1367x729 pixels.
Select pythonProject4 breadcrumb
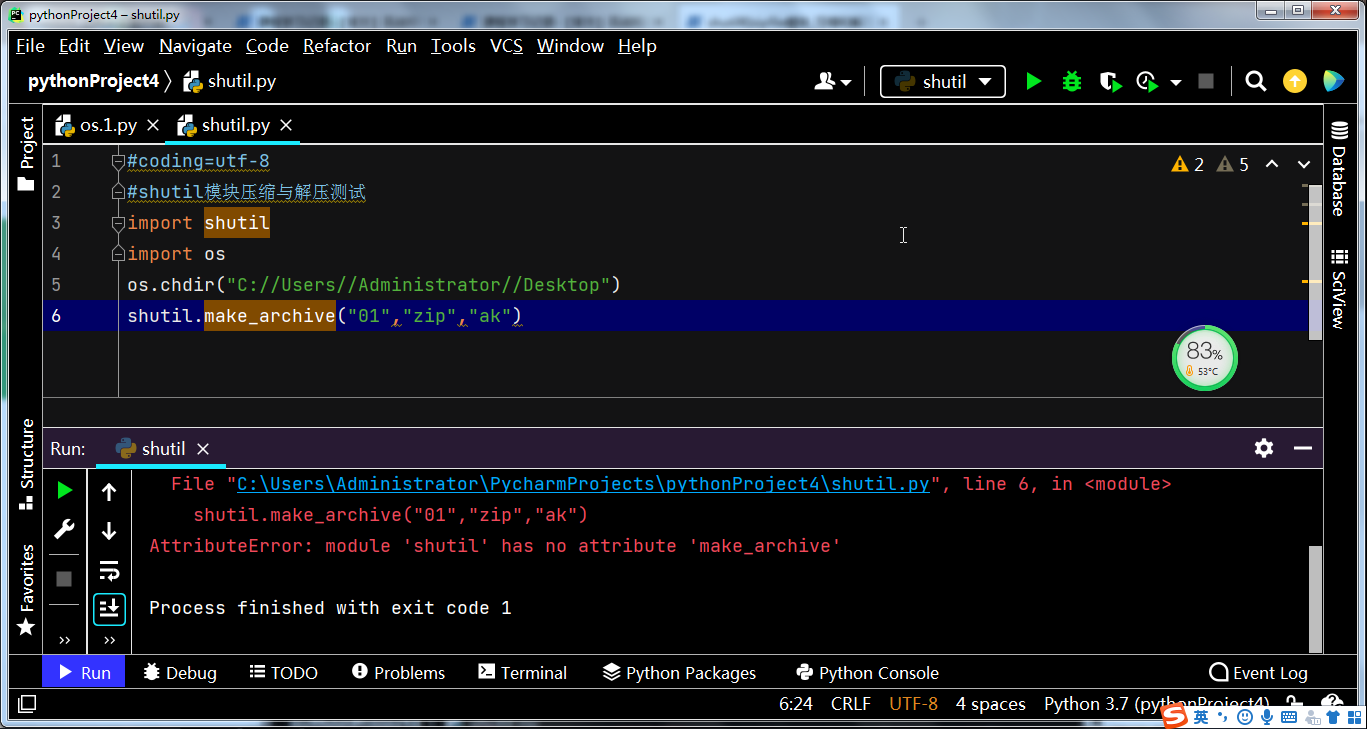(x=93, y=81)
